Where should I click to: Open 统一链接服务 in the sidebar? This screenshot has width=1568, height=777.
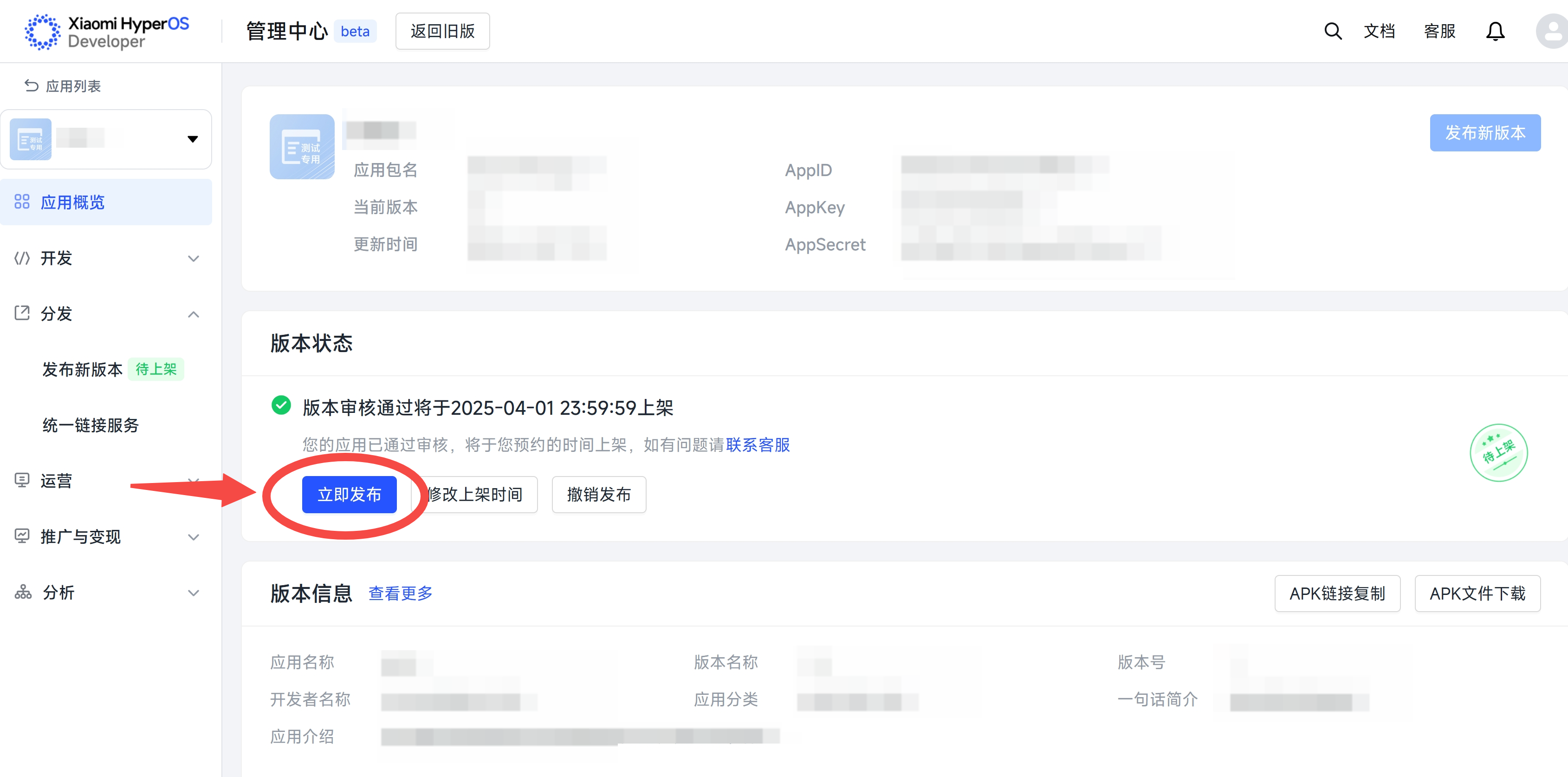[x=91, y=425]
